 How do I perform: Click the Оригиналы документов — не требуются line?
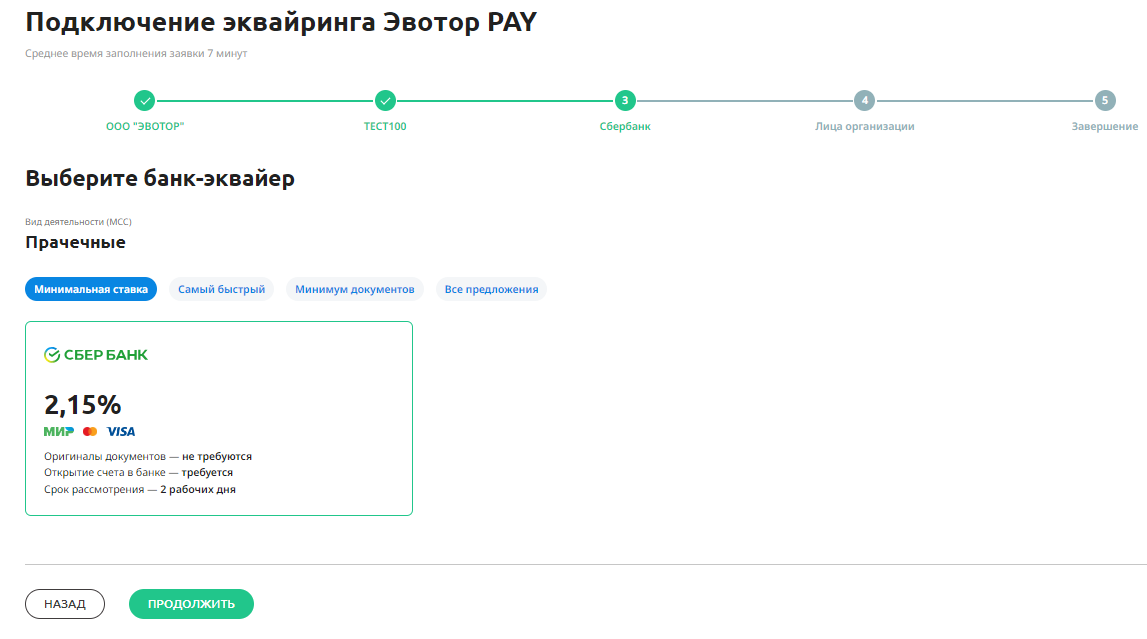148,456
